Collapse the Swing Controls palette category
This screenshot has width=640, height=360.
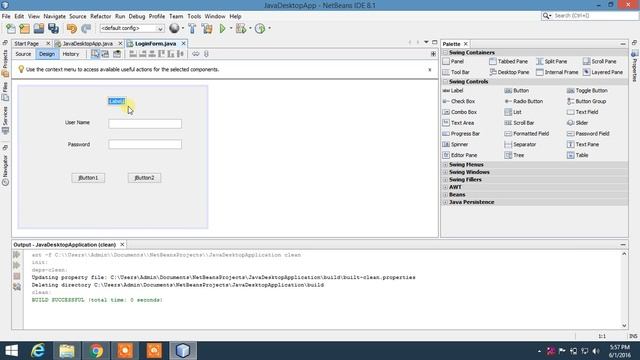click(x=445, y=82)
